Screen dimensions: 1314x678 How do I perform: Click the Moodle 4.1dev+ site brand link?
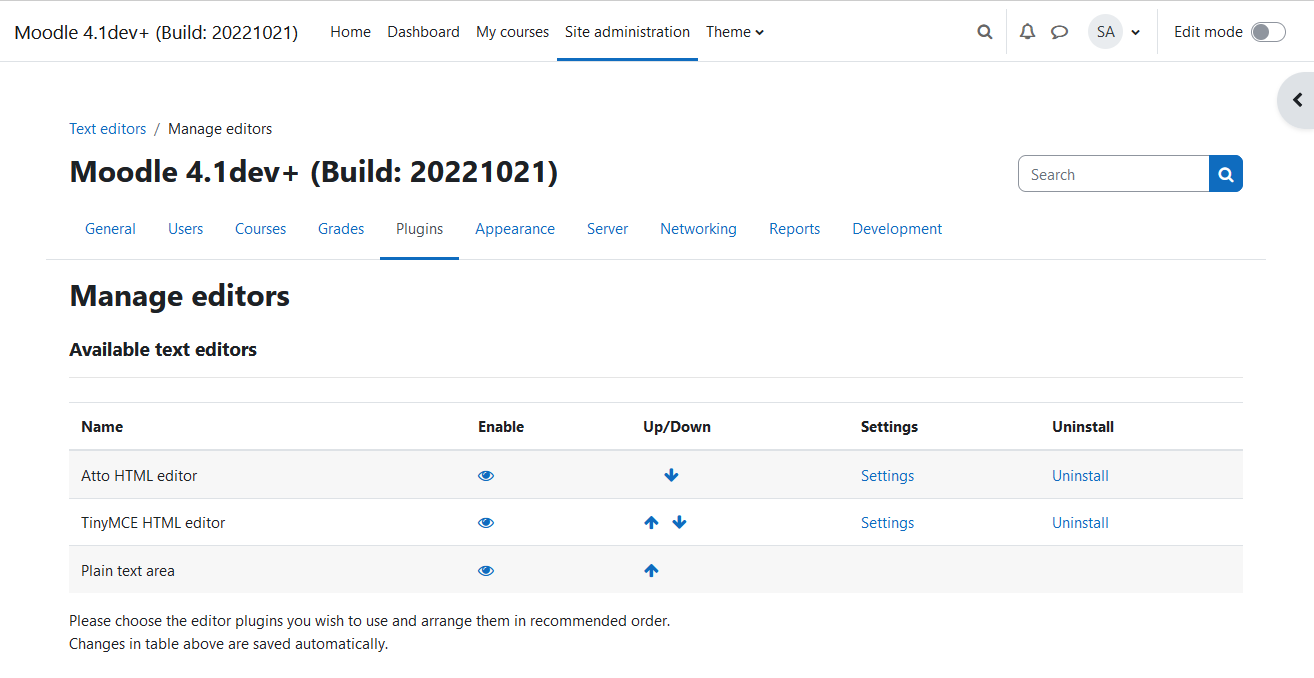(x=156, y=32)
